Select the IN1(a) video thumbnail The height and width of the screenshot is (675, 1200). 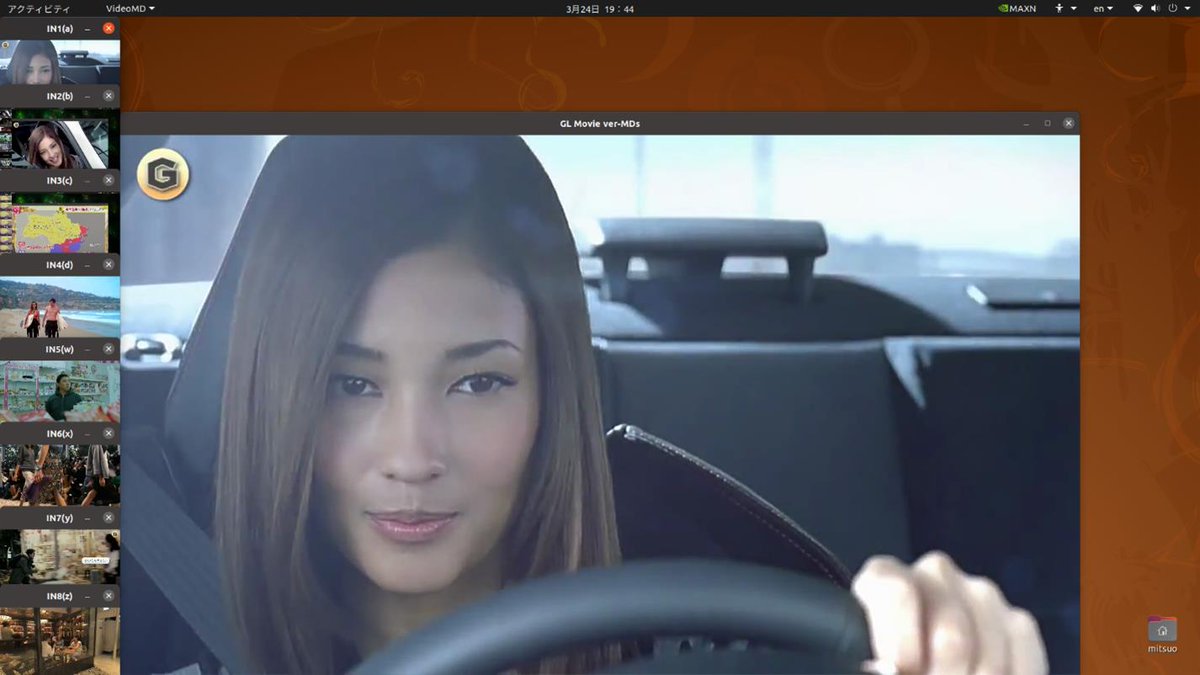[59, 62]
